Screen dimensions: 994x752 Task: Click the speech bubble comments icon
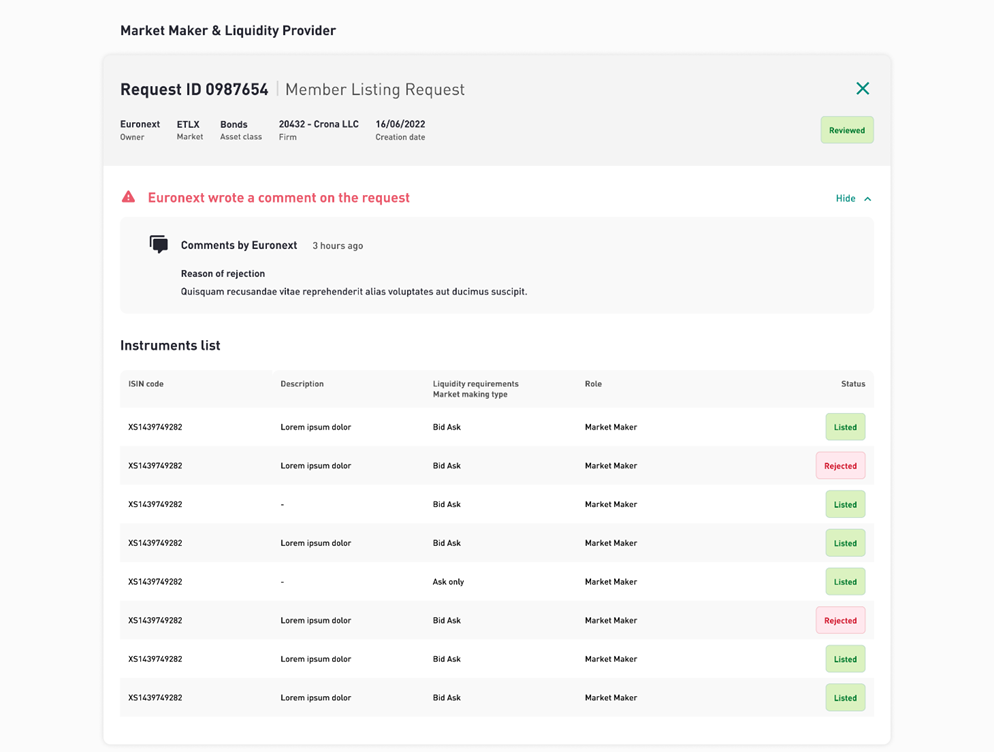tap(158, 244)
